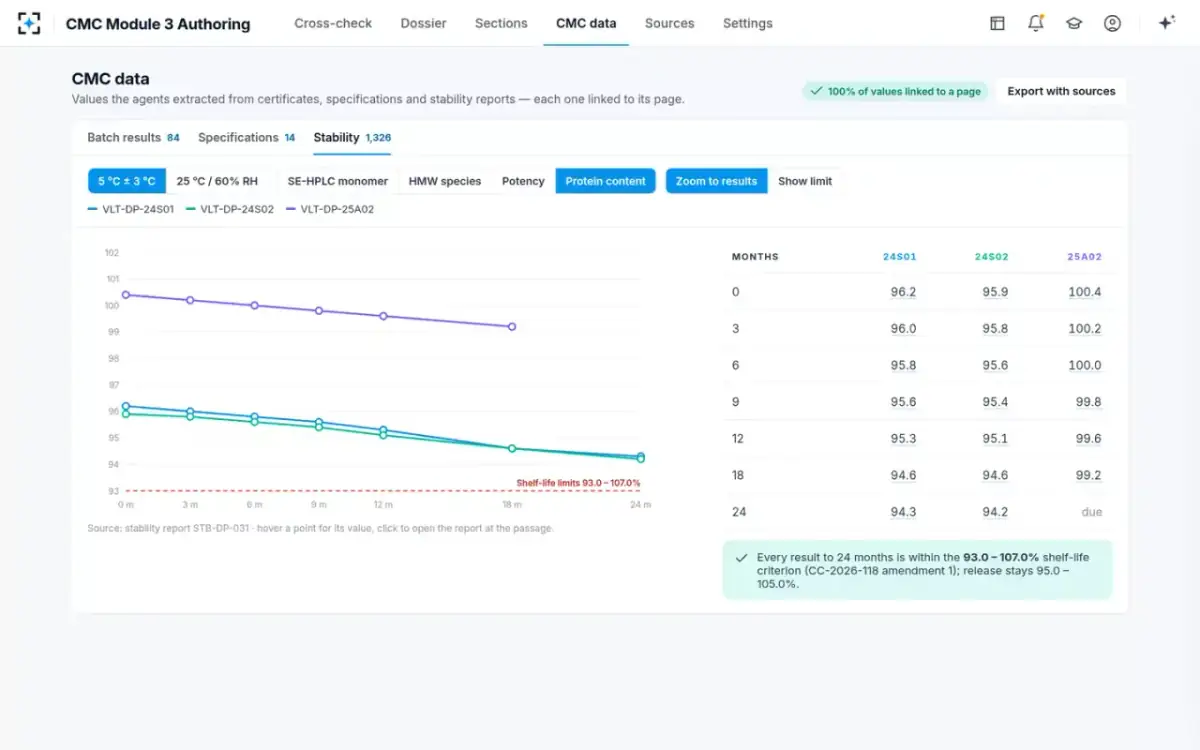The width and height of the screenshot is (1200, 750).
Task: Open source for value 99.8
Action: point(1088,402)
